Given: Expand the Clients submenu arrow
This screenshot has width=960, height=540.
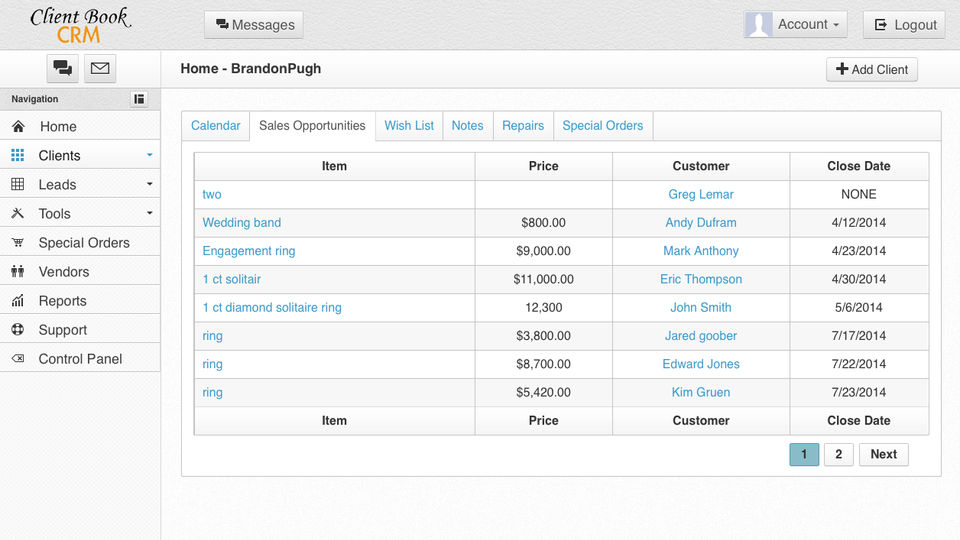Looking at the screenshot, I should click(x=149, y=156).
